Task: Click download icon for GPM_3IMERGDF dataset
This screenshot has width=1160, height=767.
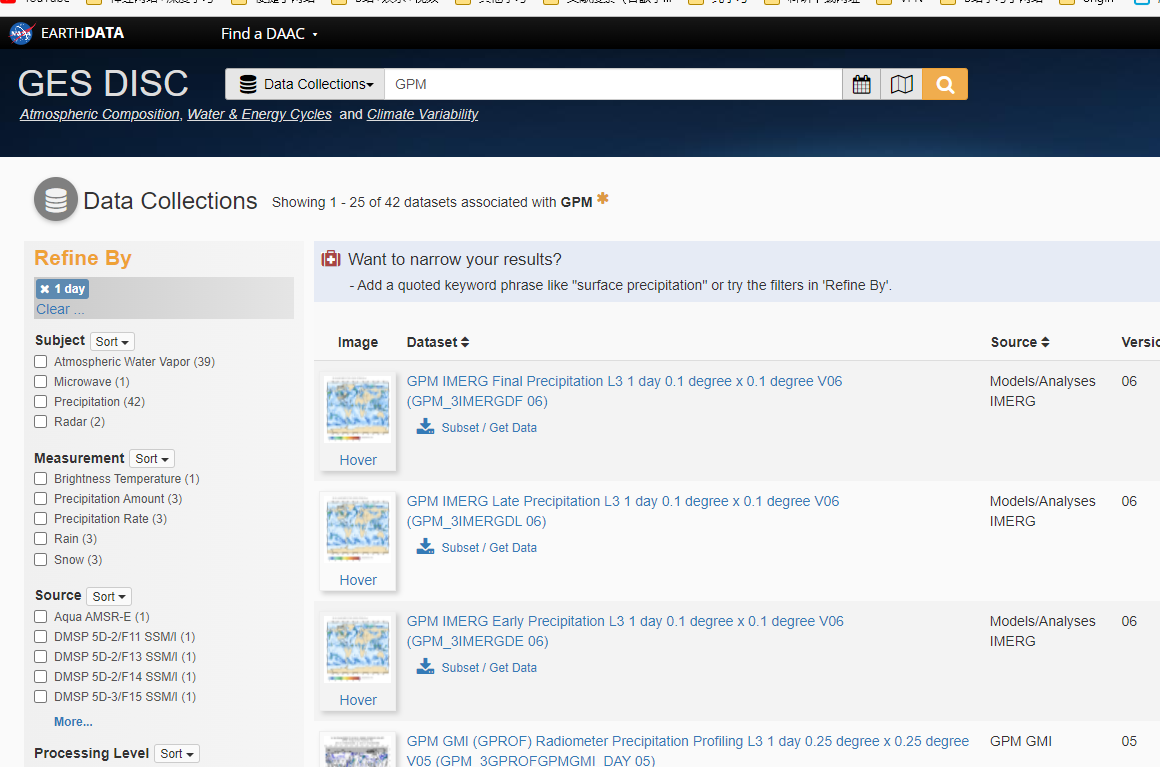Action: coord(425,427)
